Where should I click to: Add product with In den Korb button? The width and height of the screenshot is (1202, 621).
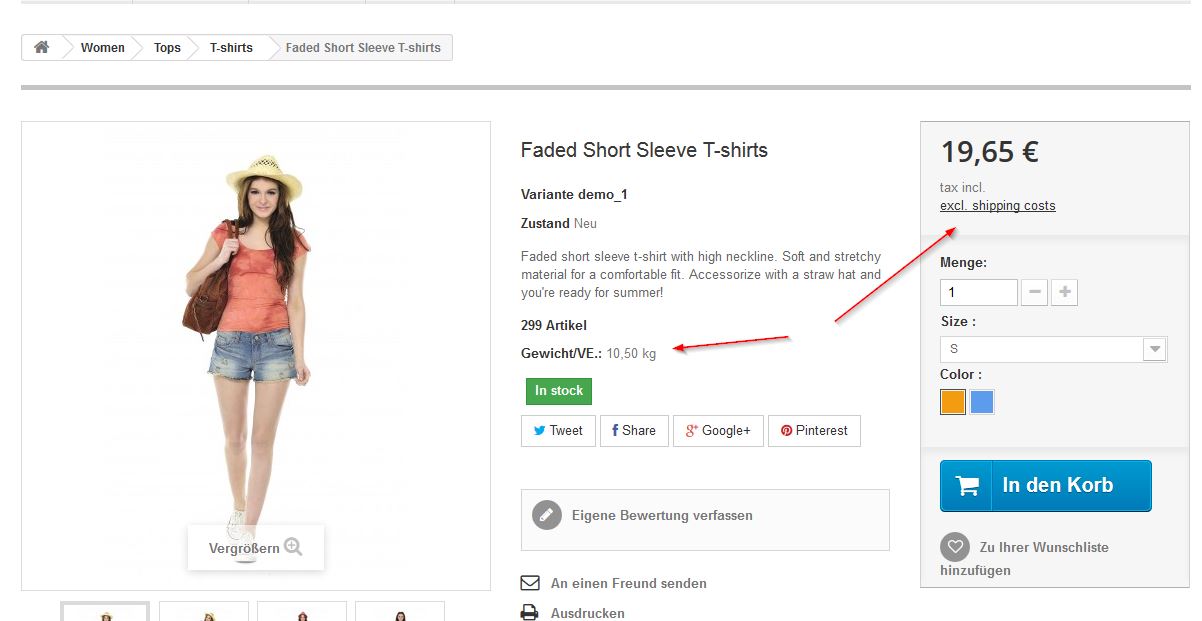(x=1045, y=486)
